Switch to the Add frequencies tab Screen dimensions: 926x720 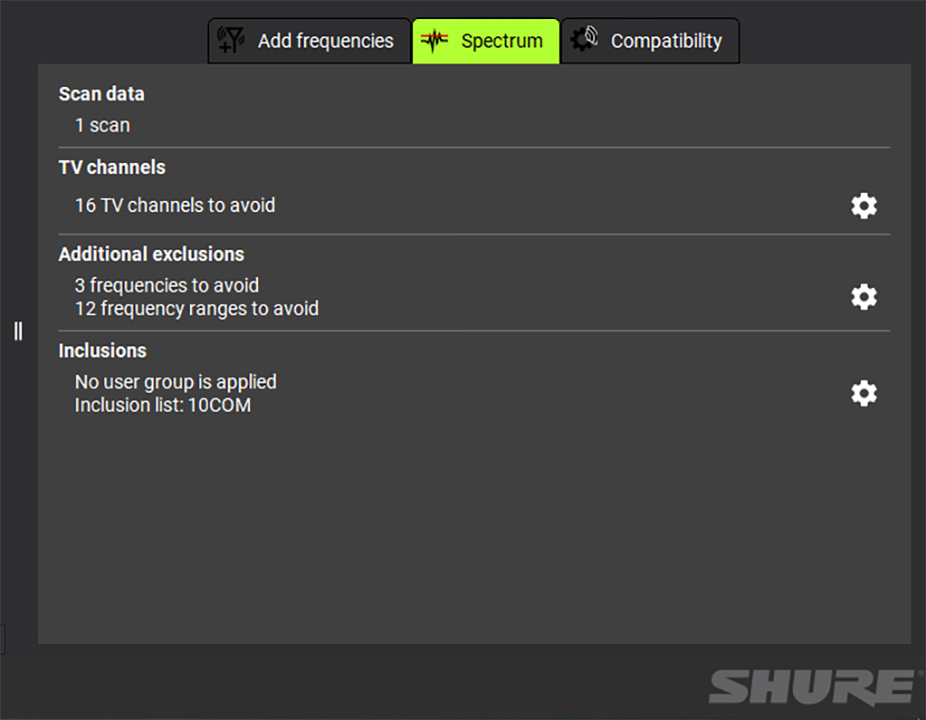tap(309, 41)
